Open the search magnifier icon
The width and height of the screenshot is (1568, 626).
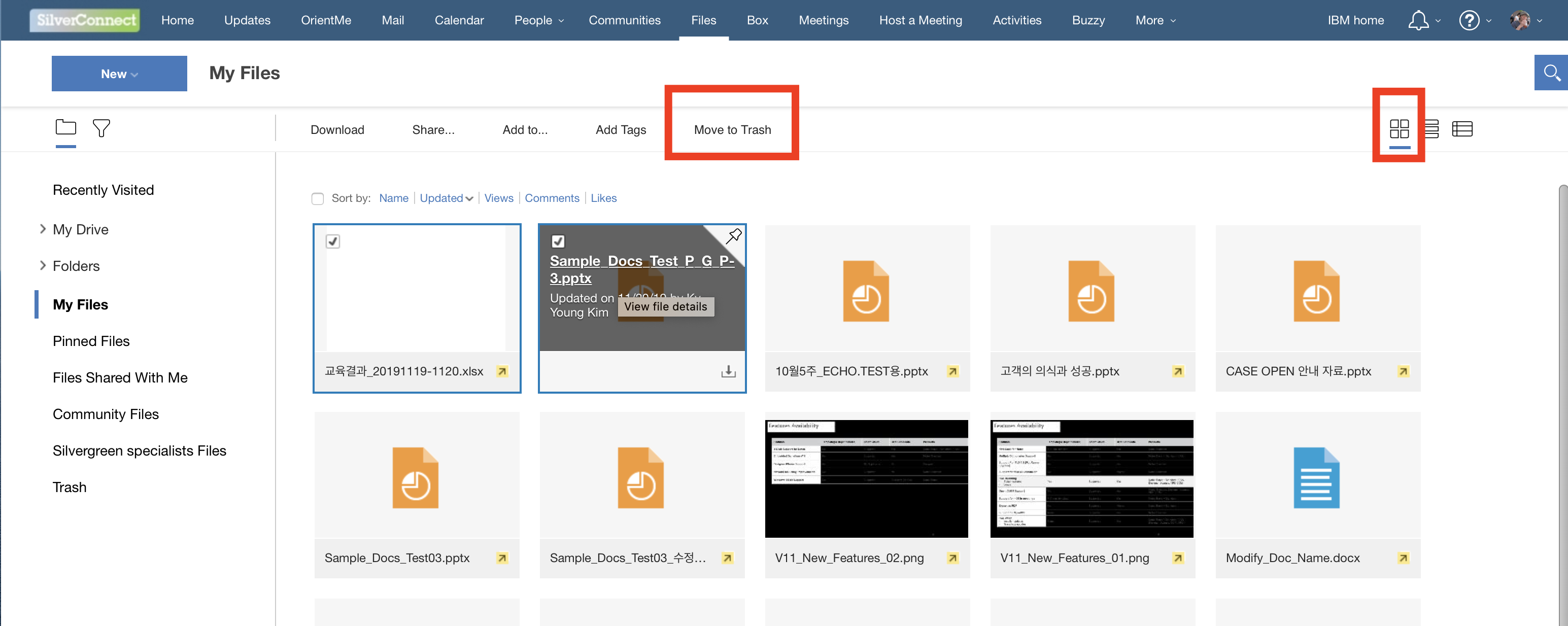[1552, 73]
